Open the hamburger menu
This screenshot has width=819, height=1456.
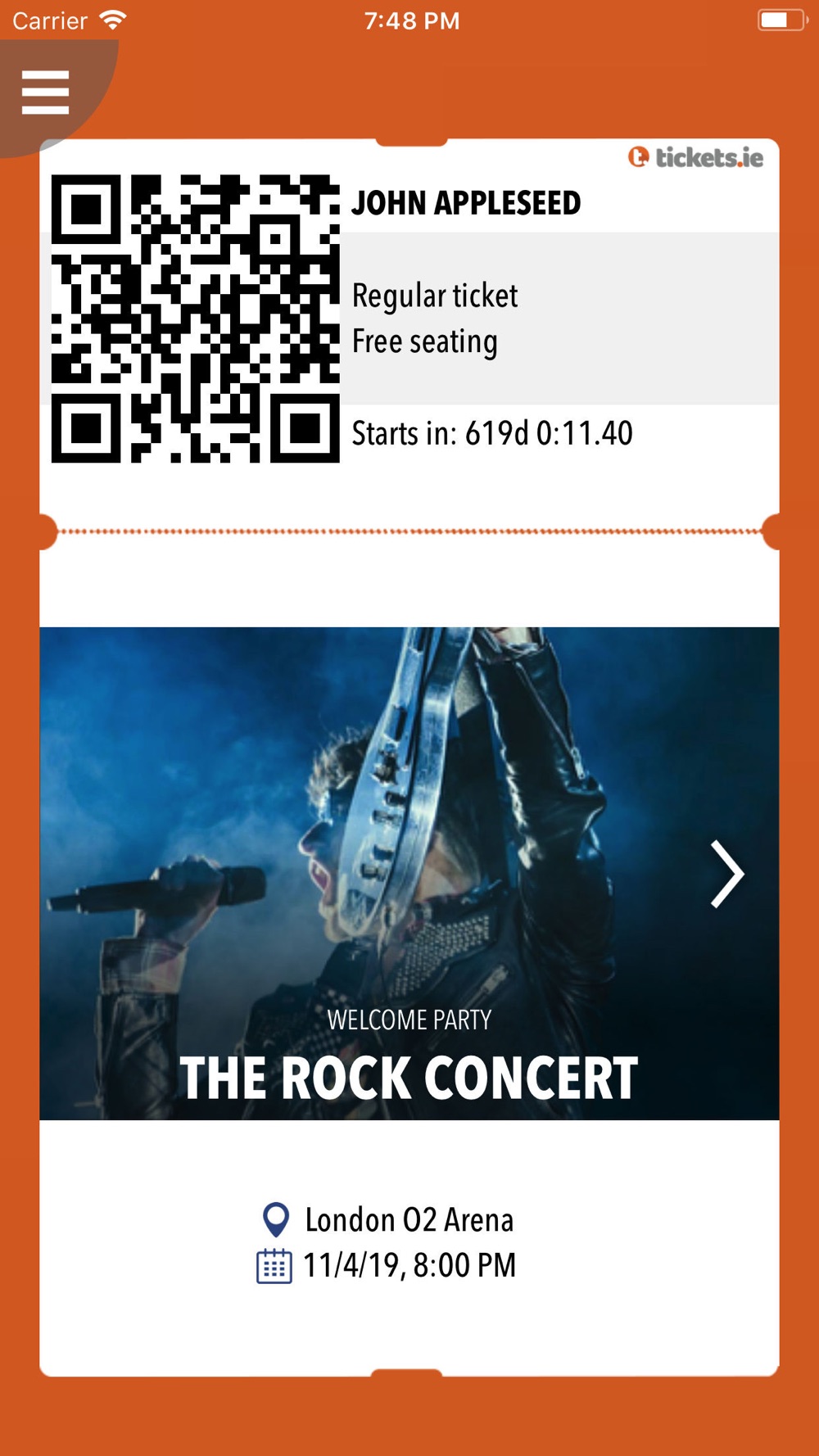coord(45,92)
